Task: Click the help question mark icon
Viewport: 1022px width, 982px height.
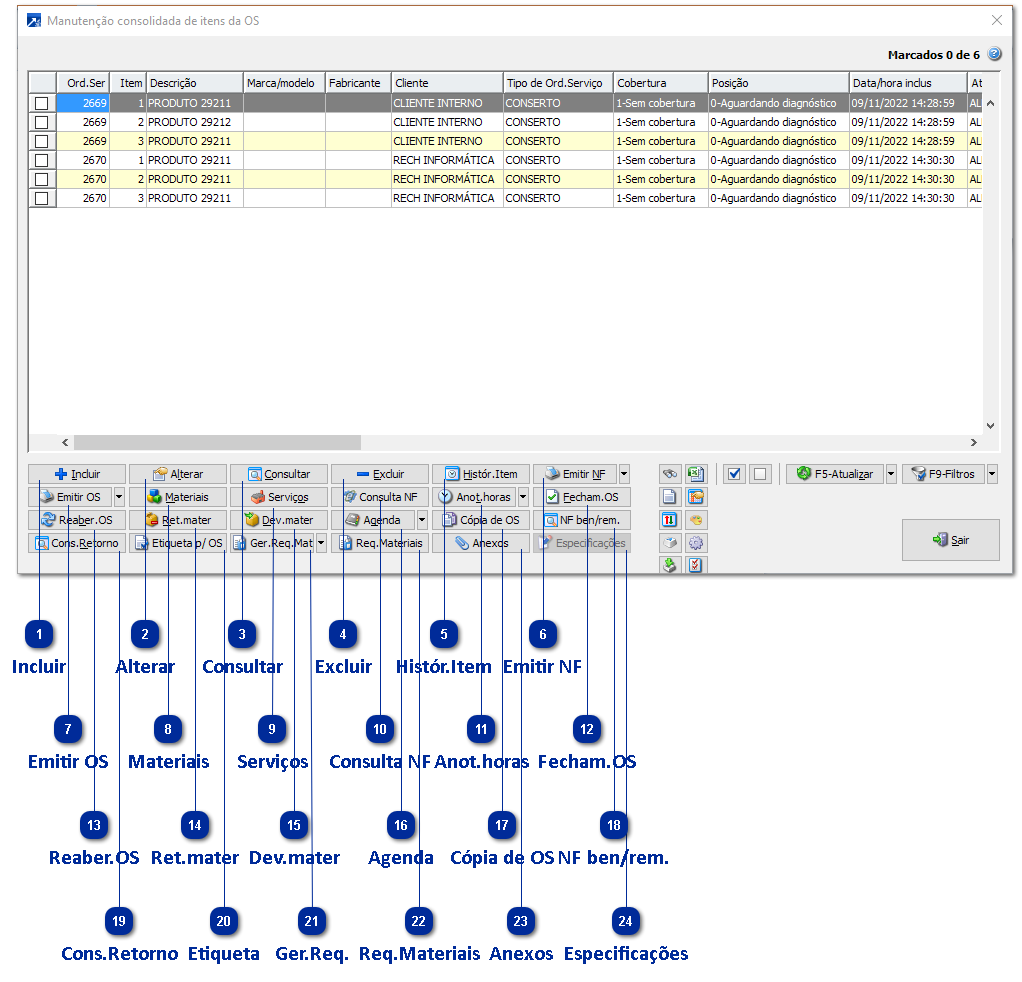Action: [x=994, y=55]
